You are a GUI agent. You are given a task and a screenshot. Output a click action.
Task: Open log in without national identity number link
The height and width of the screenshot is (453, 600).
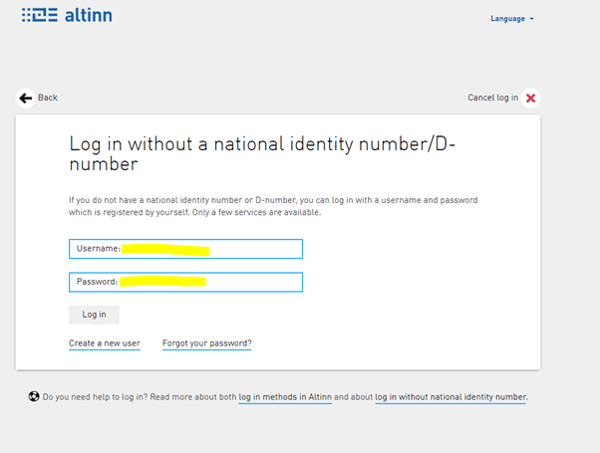point(450,397)
